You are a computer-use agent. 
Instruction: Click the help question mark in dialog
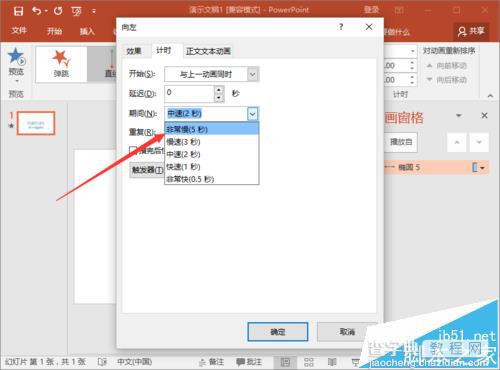[x=341, y=27]
